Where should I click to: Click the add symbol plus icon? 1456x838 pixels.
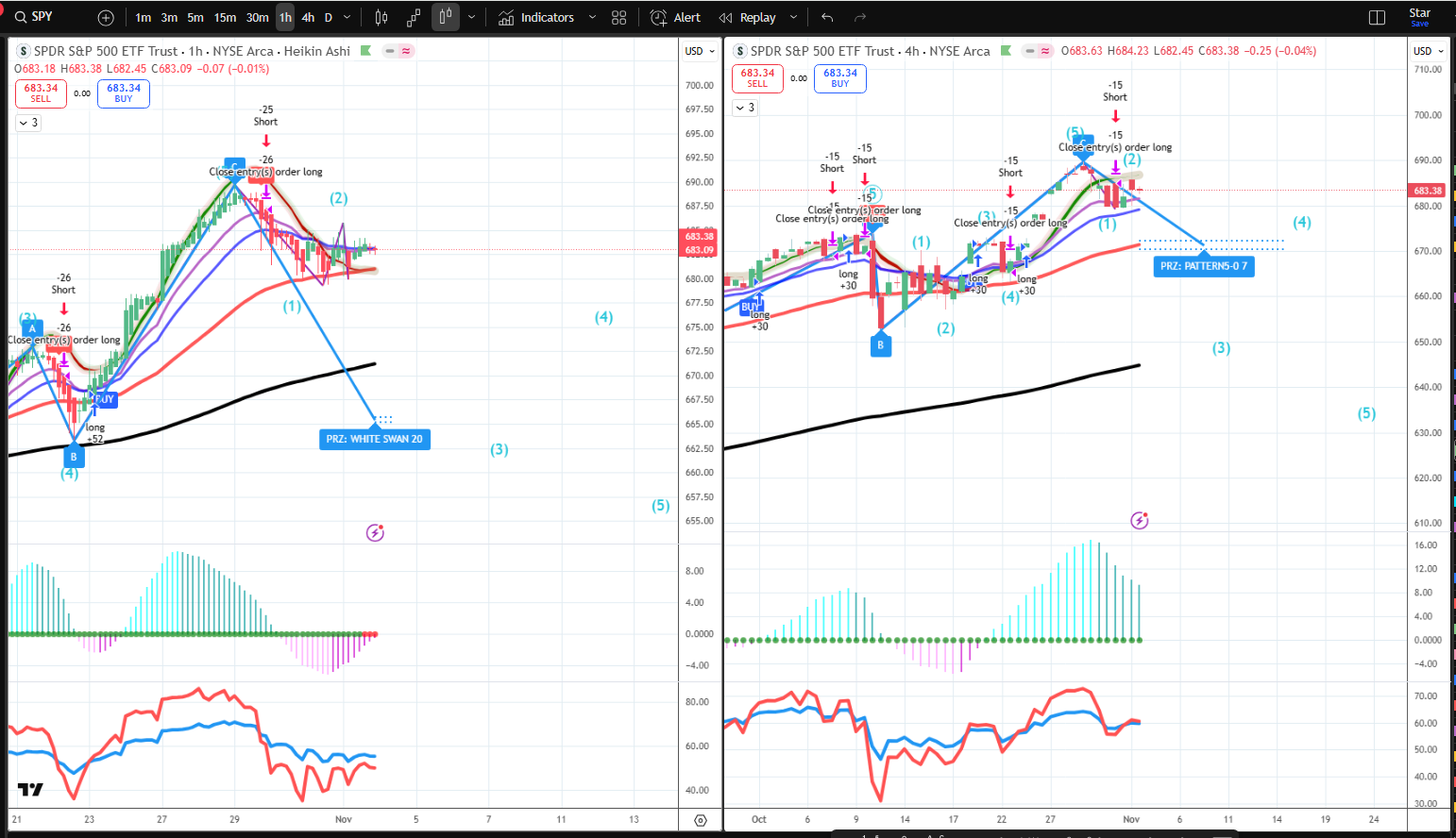coord(106,18)
